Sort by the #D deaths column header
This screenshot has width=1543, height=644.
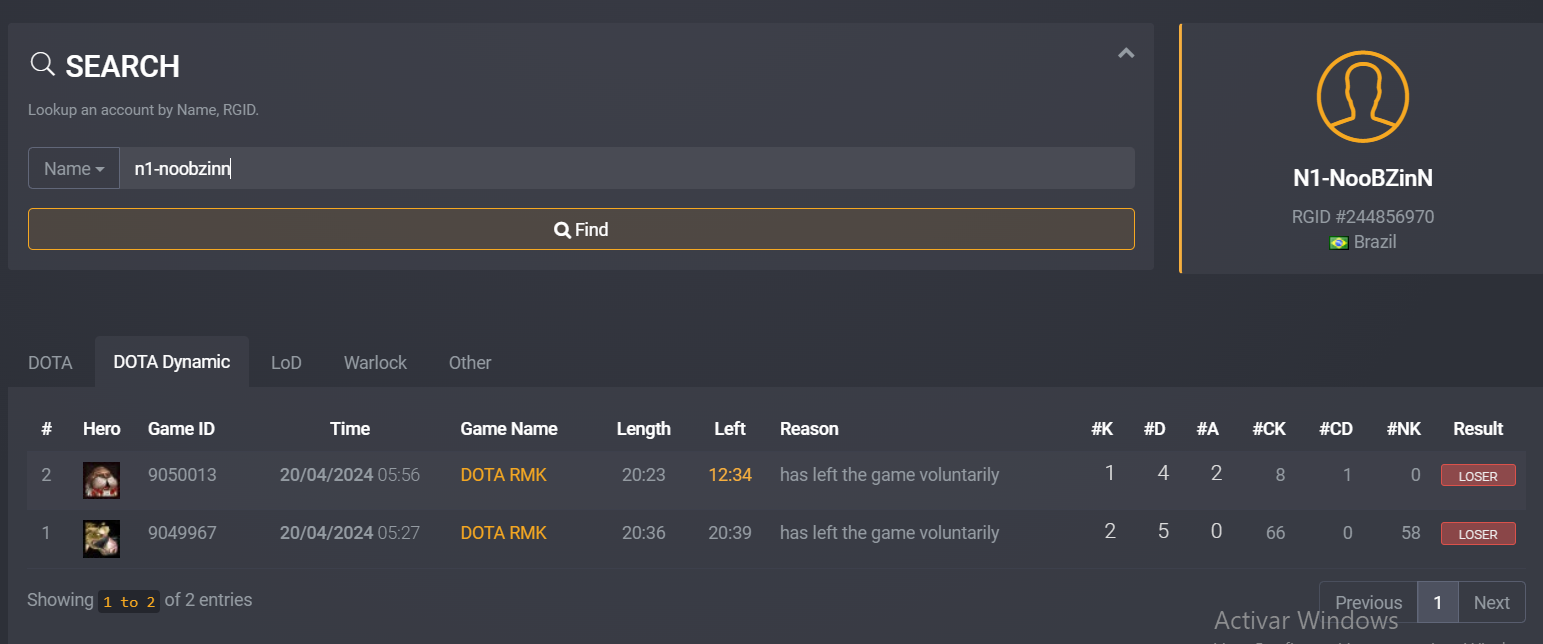tap(1155, 429)
